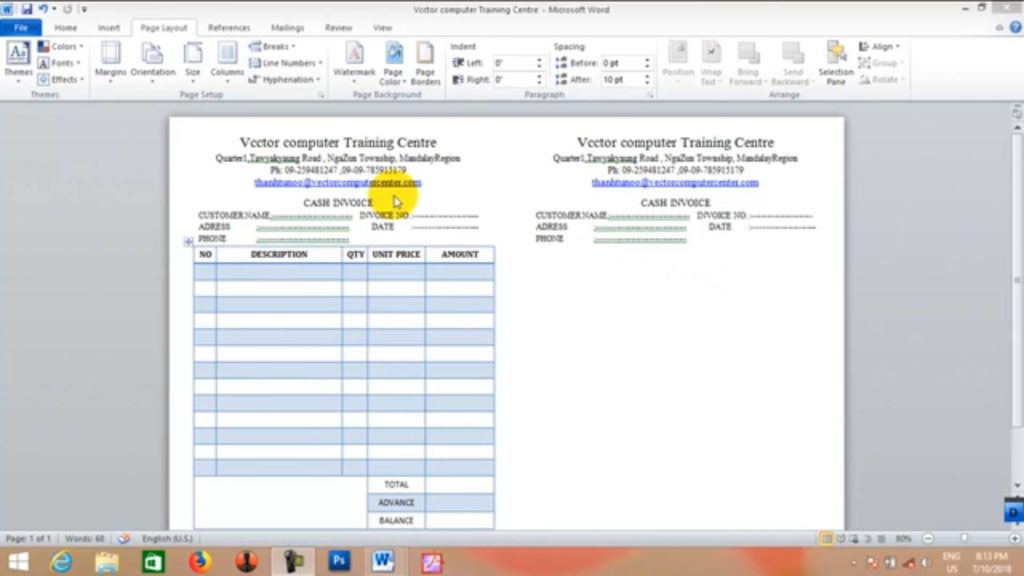Select the Page Layout tab
Screen dimensions: 1024x576
coord(163,27)
